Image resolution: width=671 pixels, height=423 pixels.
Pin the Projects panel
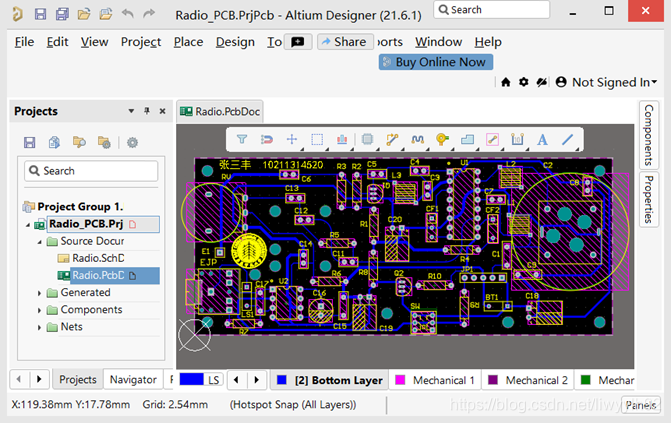(147, 111)
